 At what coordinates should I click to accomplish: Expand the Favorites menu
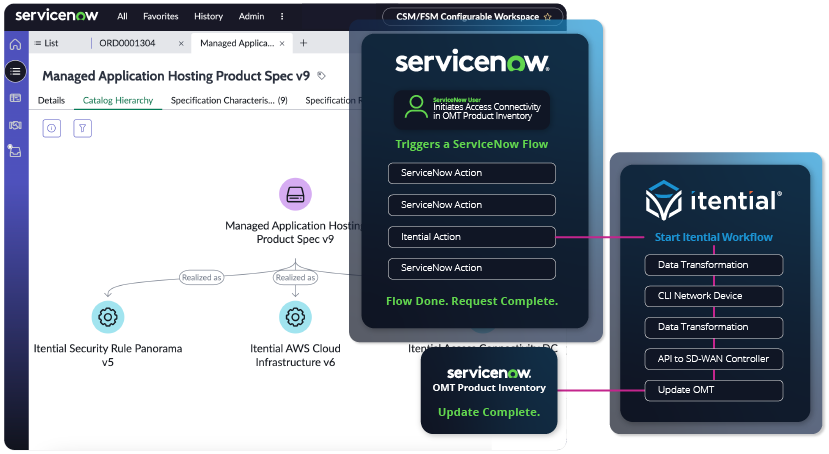click(x=160, y=17)
